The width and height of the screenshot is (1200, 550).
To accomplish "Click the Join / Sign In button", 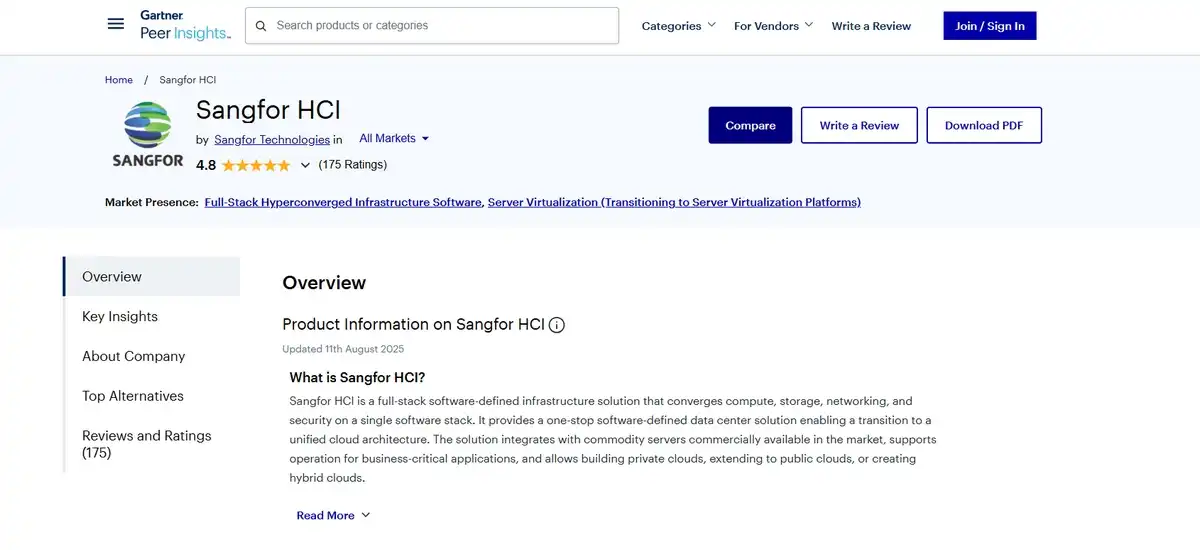I will coord(990,26).
